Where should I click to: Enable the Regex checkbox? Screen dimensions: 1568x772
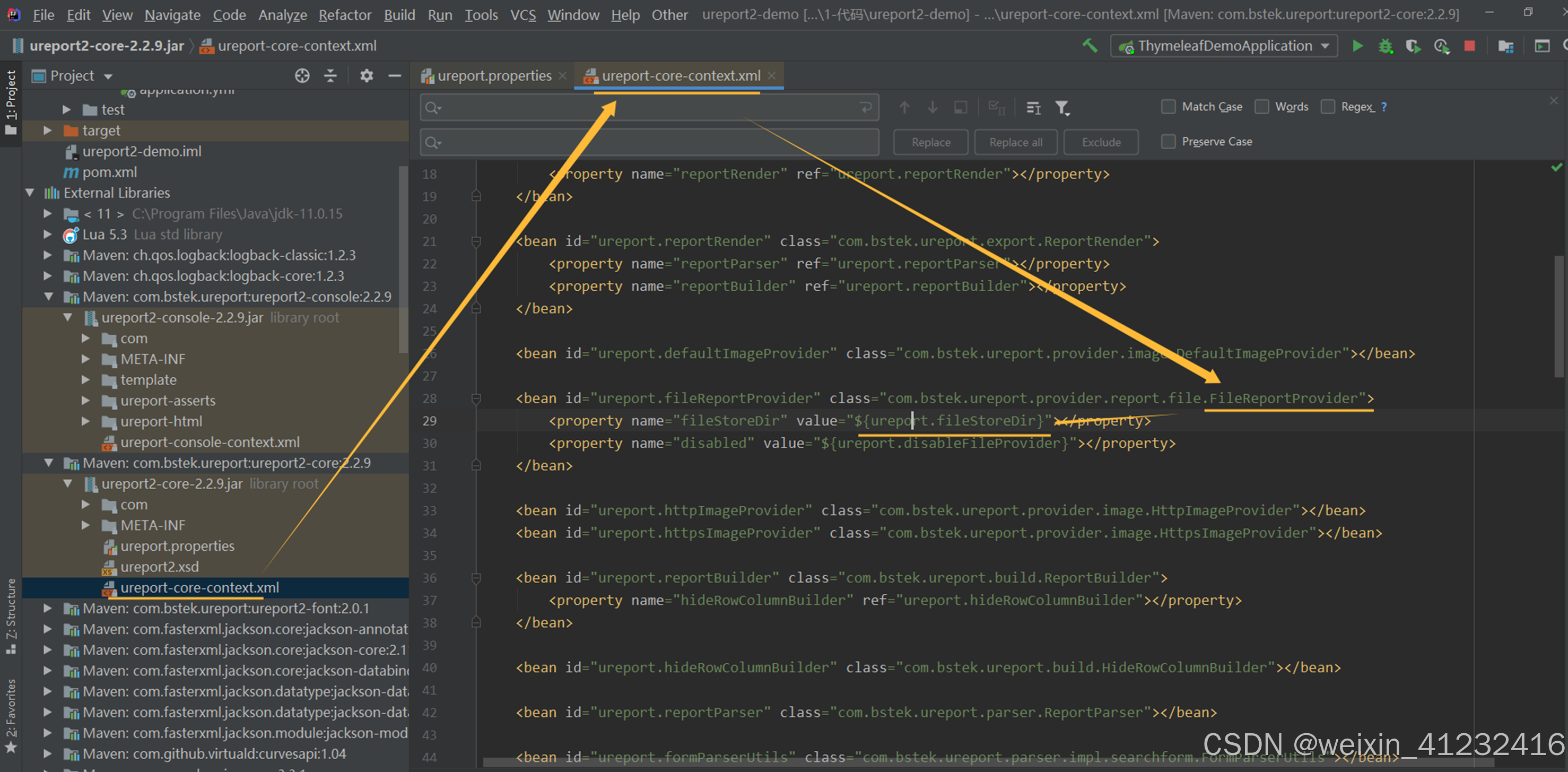[1327, 107]
